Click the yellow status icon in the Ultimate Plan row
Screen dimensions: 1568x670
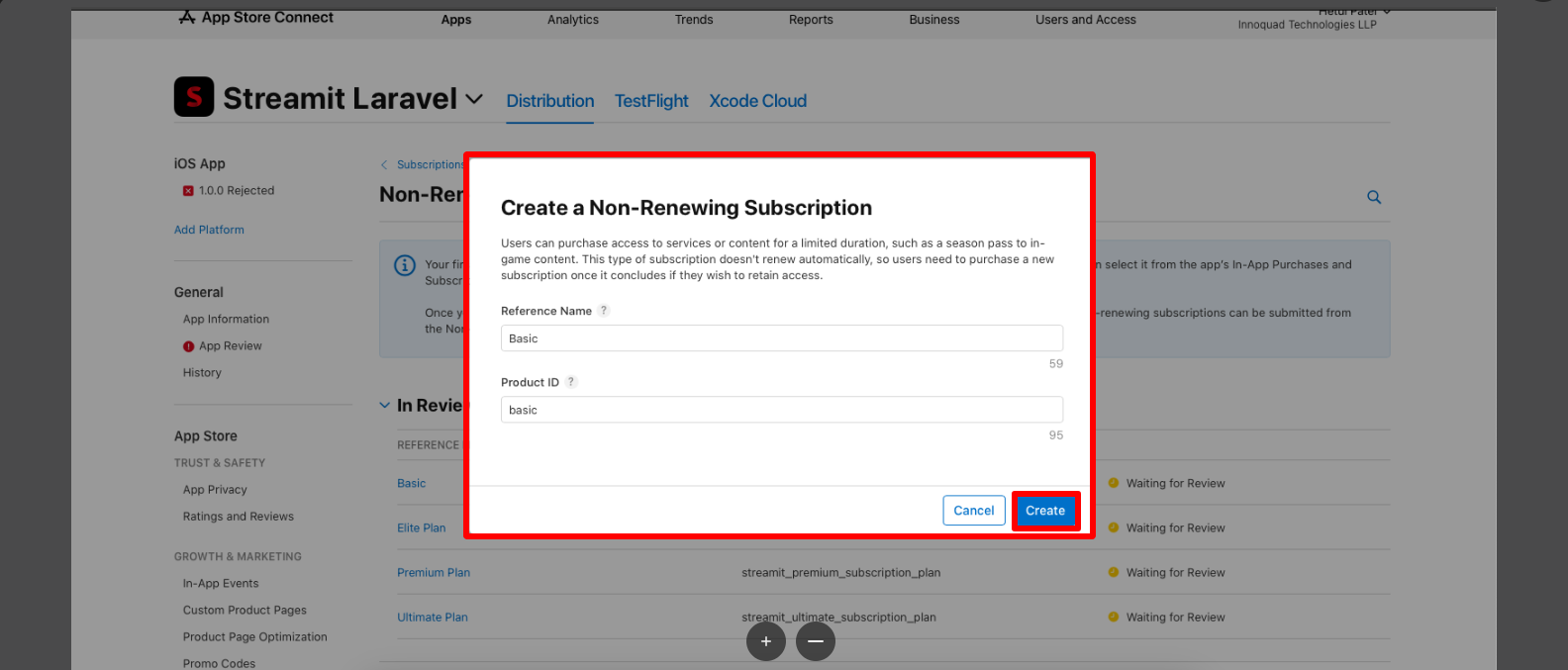point(1114,617)
